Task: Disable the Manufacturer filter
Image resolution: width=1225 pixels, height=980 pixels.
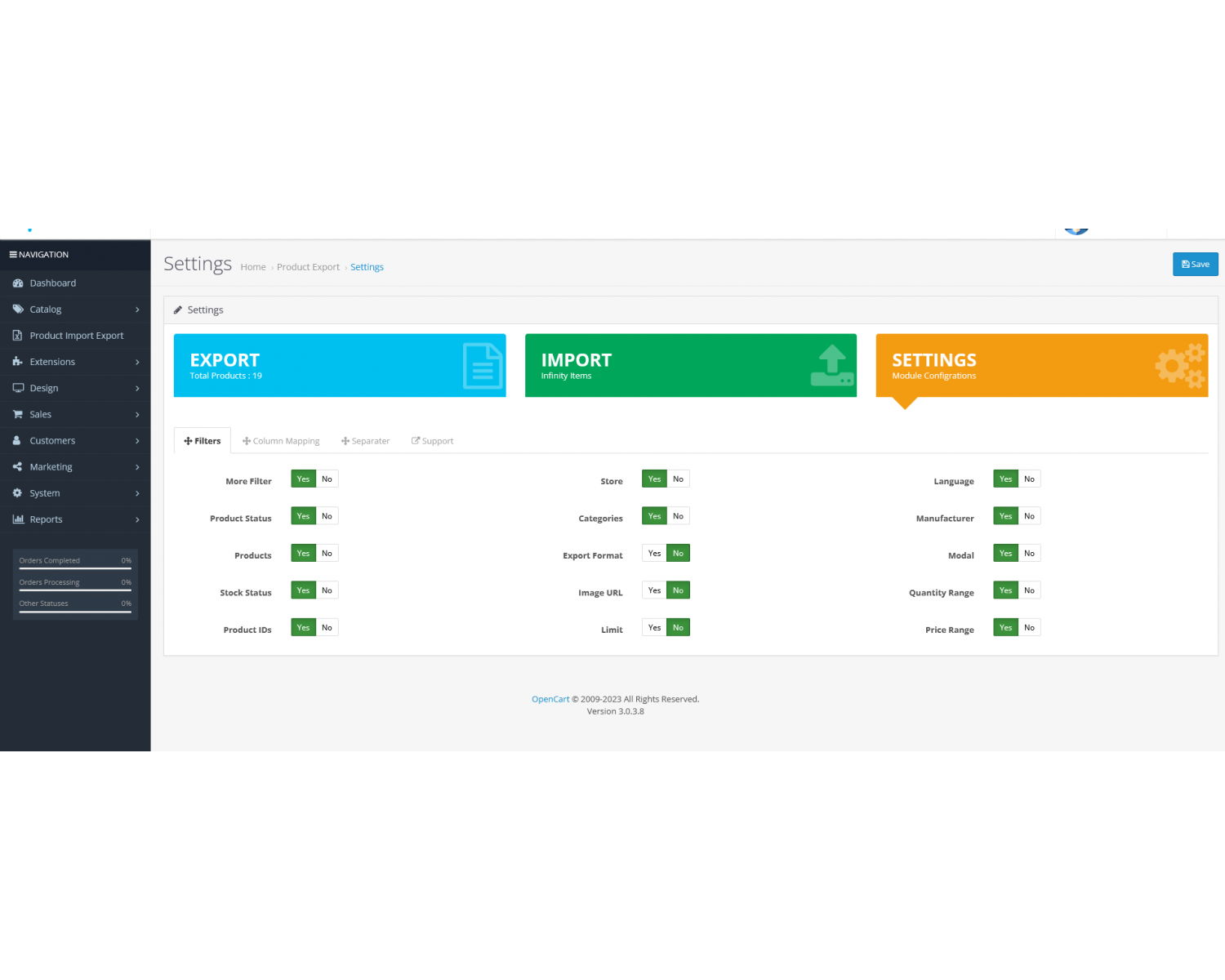Action: click(x=1029, y=515)
